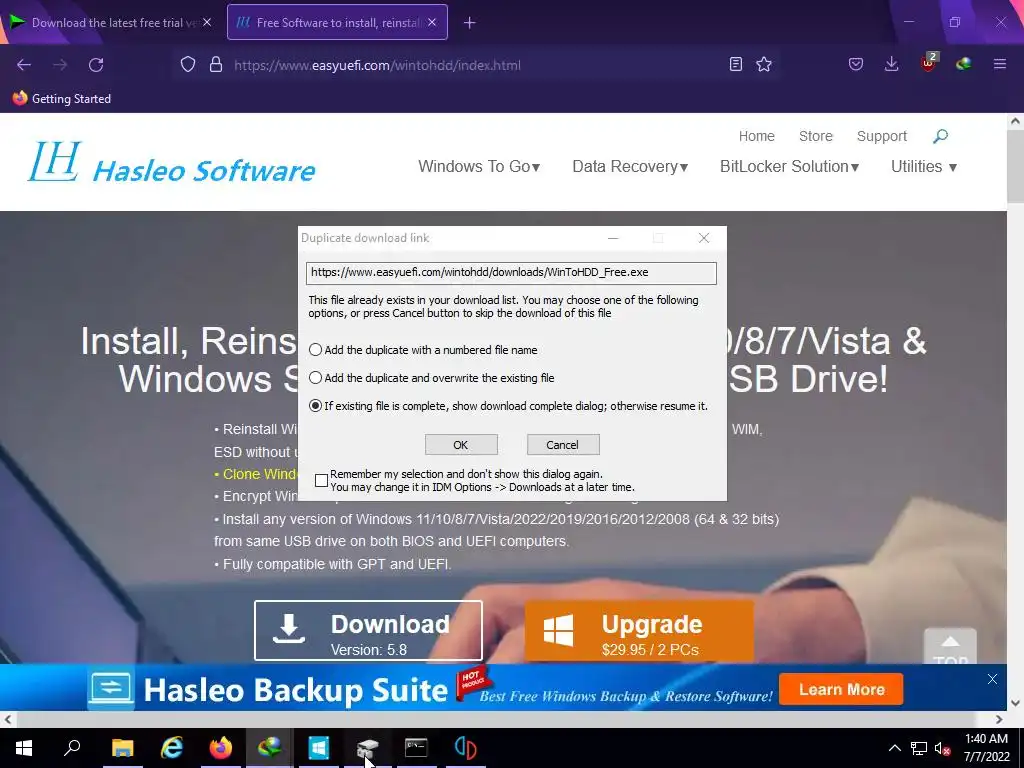The width and height of the screenshot is (1024, 768).
Task: Toggle reader view icon in address bar
Action: [736, 64]
